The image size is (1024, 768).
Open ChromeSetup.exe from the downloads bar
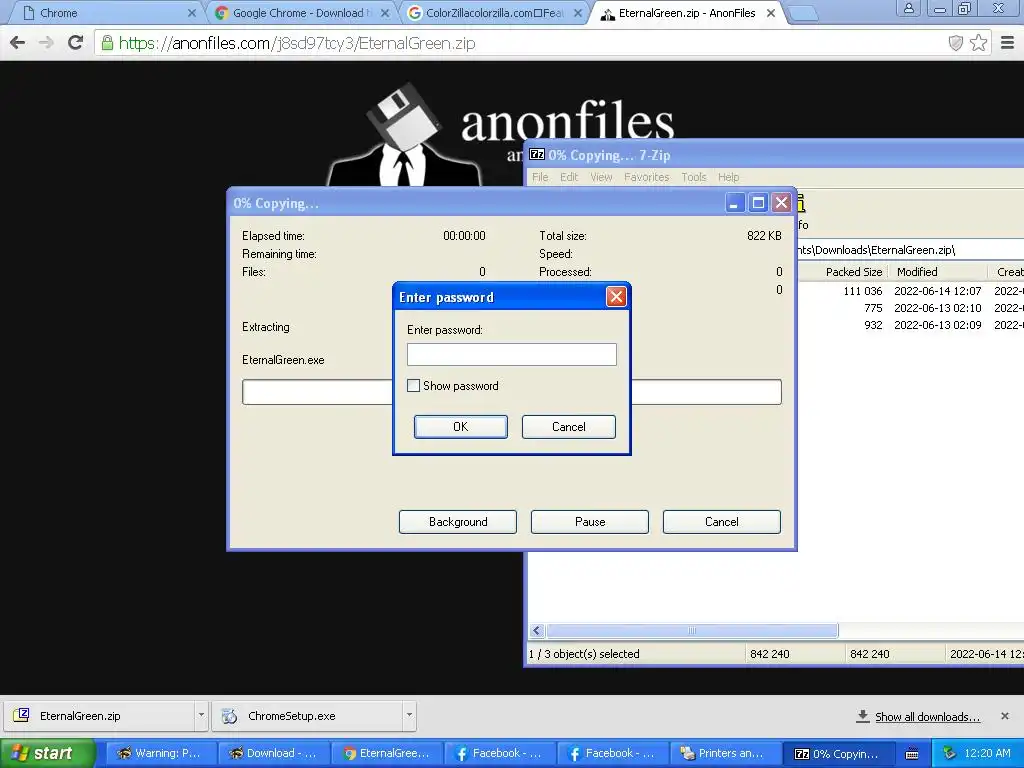click(307, 716)
